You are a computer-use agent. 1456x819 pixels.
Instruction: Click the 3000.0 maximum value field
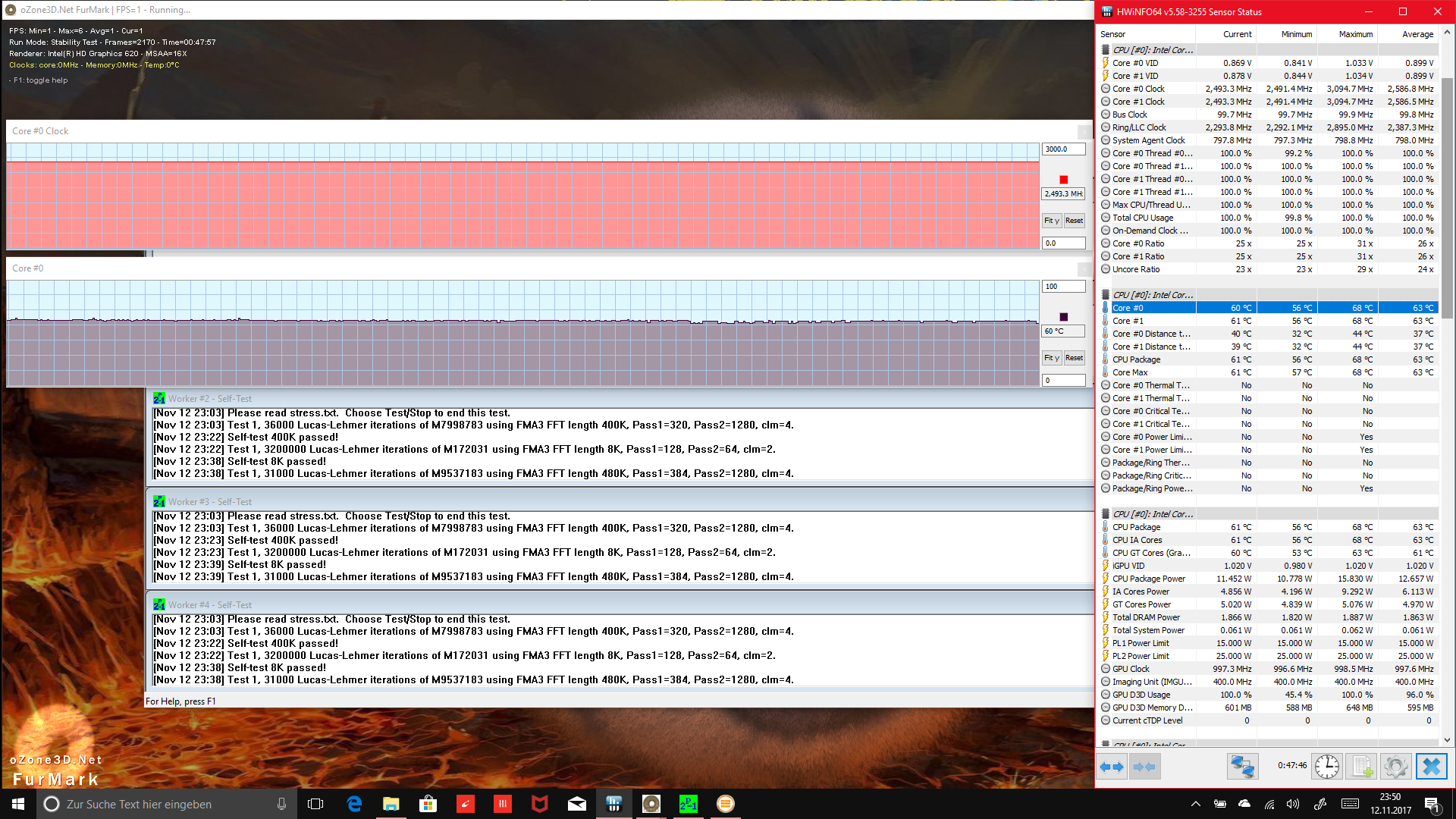[1062, 149]
